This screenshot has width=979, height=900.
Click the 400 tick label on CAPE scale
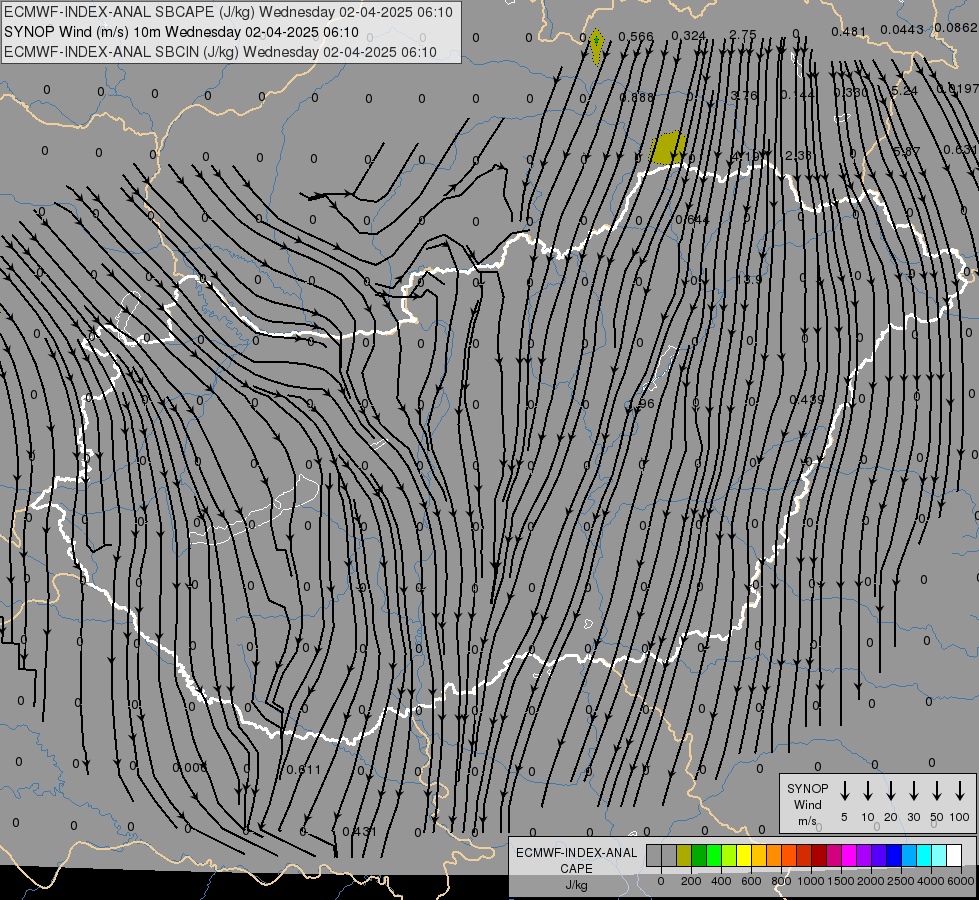721,881
